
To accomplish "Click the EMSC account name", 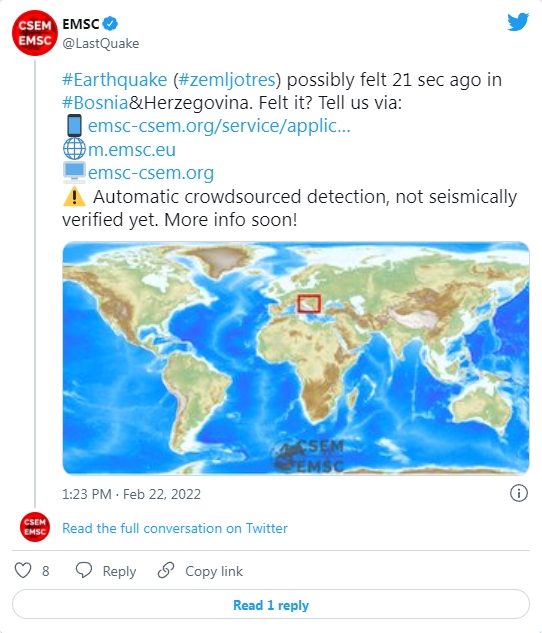I will coord(81,24).
